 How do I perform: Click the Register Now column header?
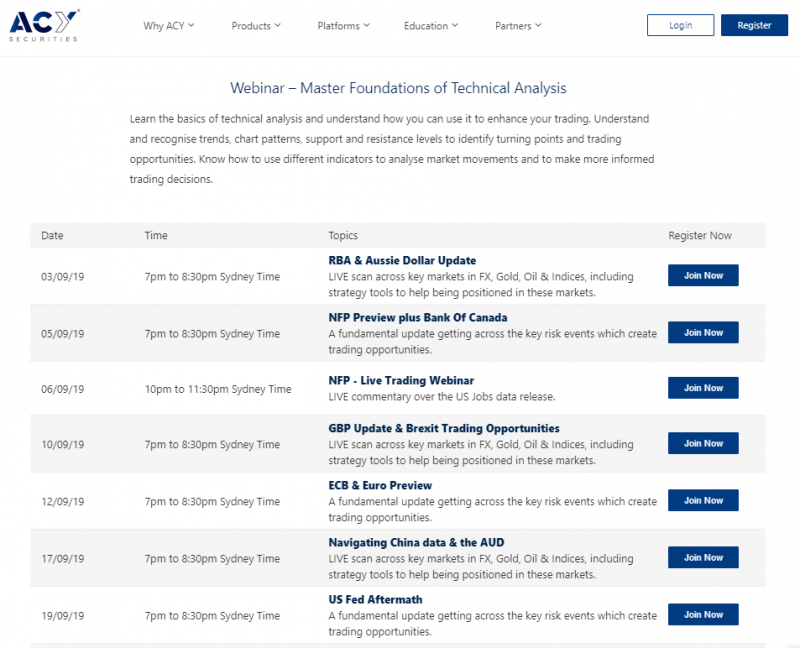[x=700, y=236]
